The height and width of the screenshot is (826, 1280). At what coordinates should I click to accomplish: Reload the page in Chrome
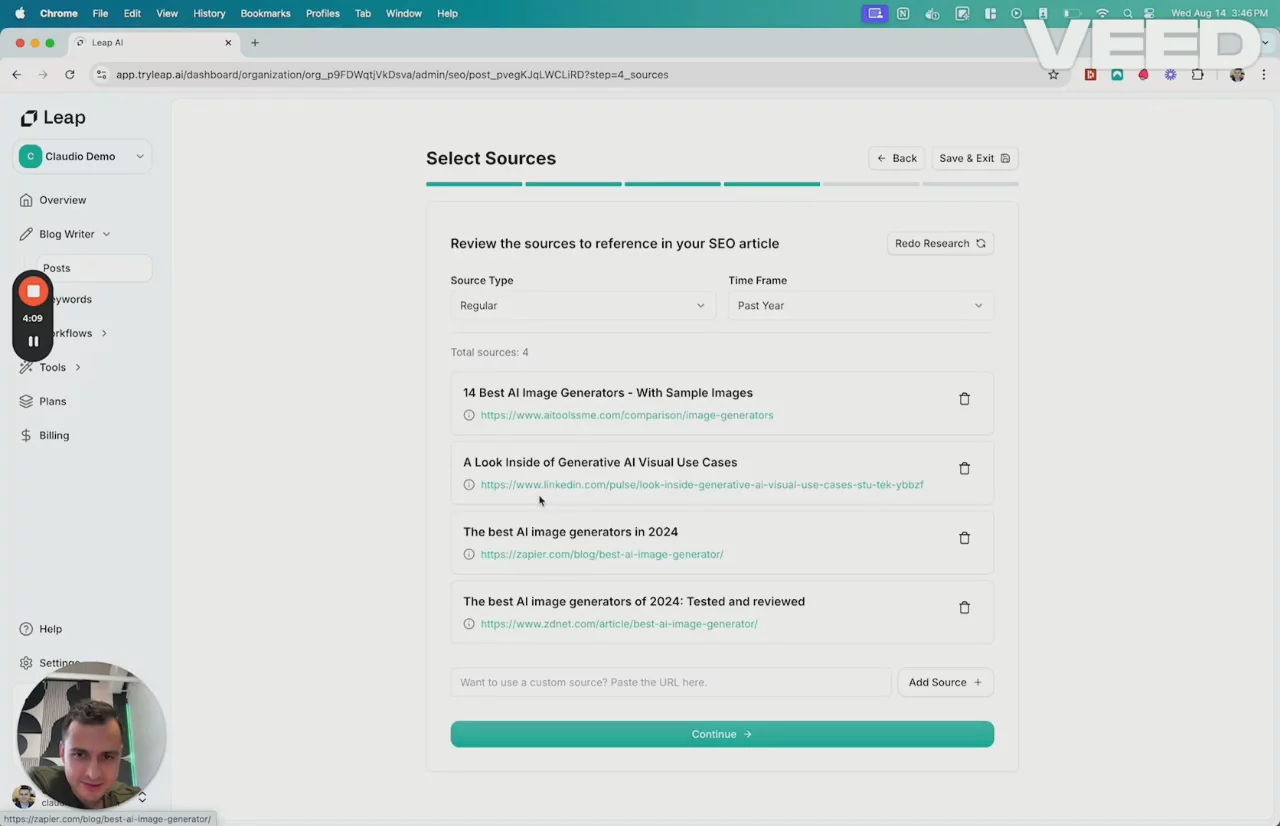[69, 75]
